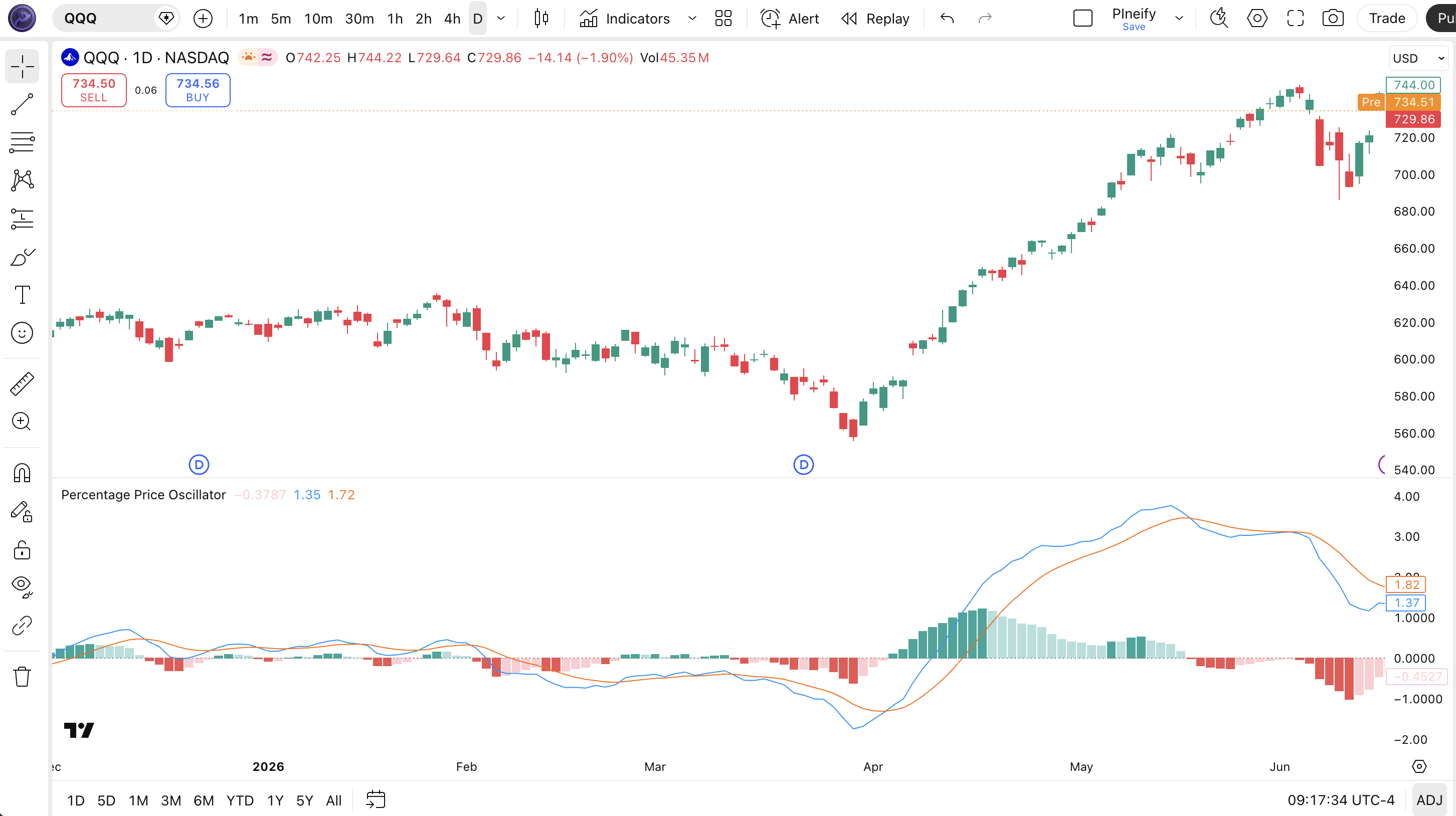
Task: Select the 4h timeframe
Action: (x=452, y=19)
